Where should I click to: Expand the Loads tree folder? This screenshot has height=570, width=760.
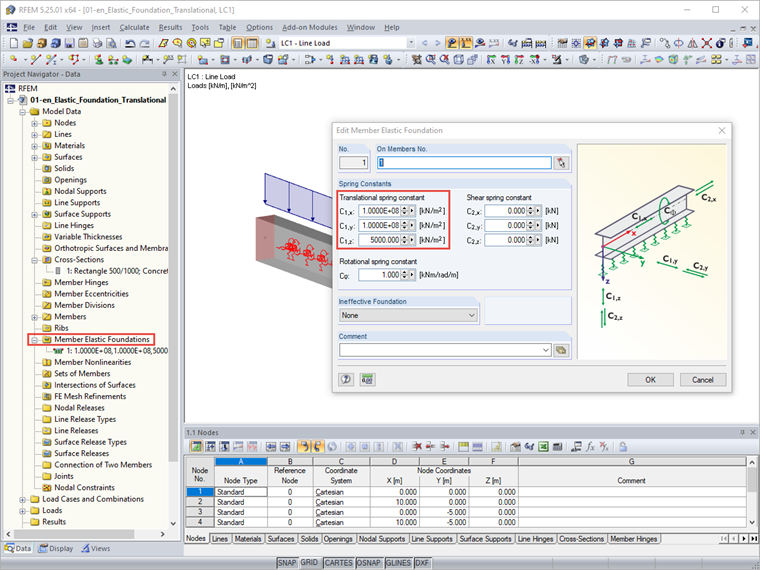[22, 510]
